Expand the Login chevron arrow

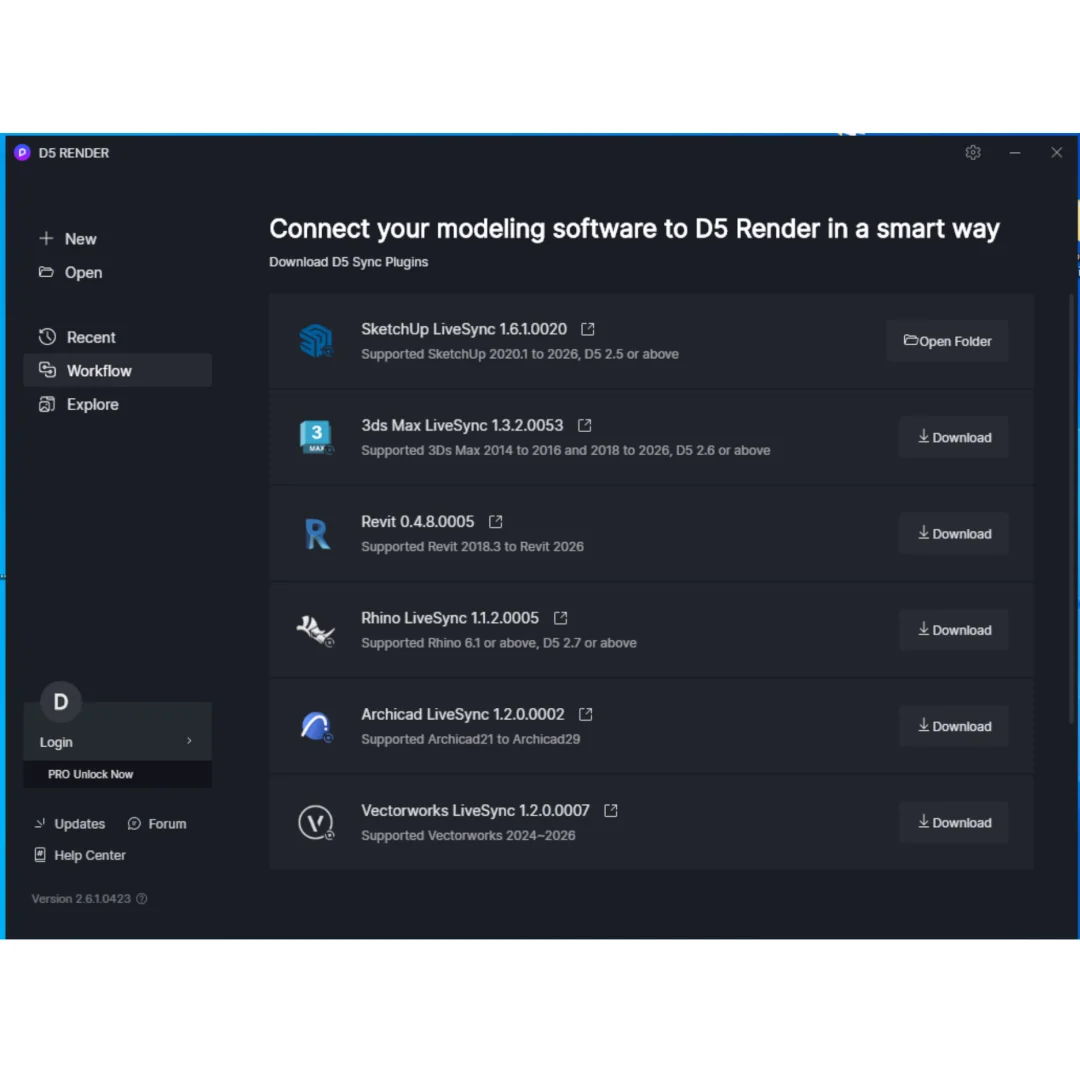tap(189, 741)
